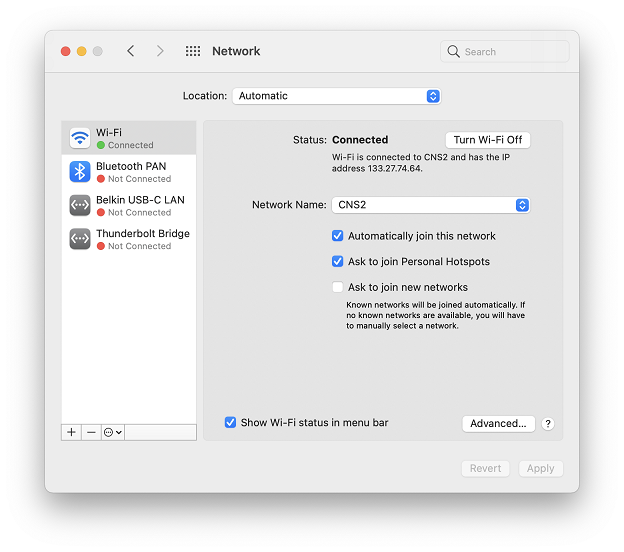624x552 pixels.
Task: Select the Belkin USB-C LAN icon
Action: pos(80,205)
